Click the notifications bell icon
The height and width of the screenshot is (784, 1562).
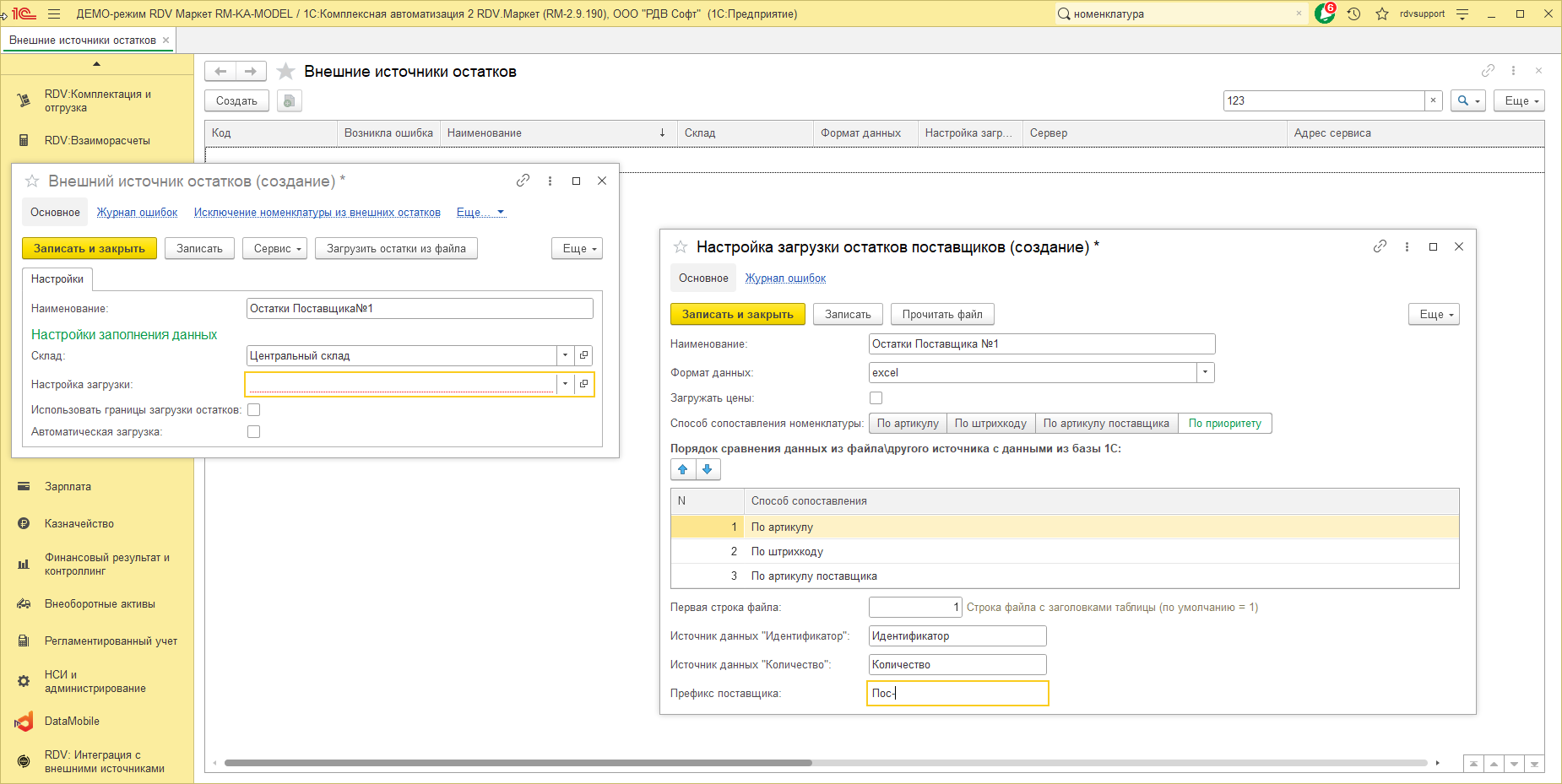click(1324, 14)
